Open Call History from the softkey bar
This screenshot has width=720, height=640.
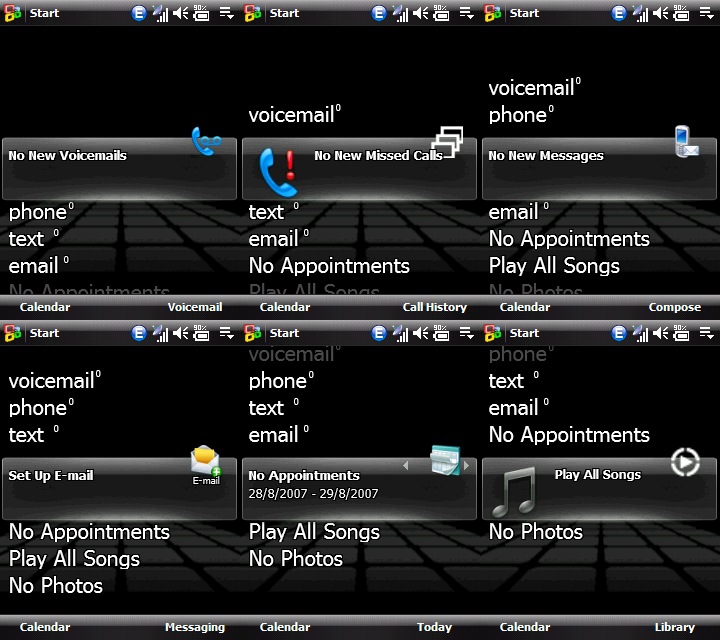(x=434, y=307)
